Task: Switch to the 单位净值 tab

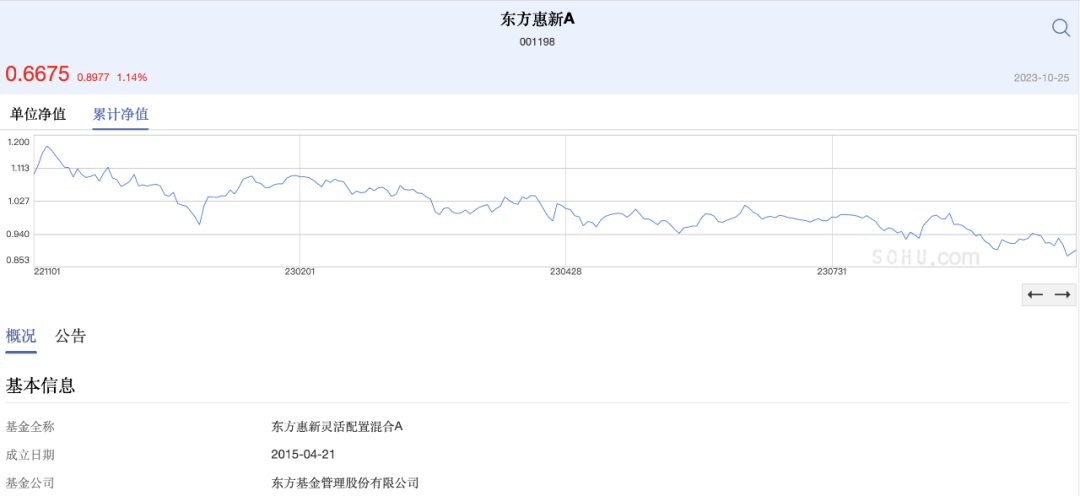Action: (x=38, y=114)
